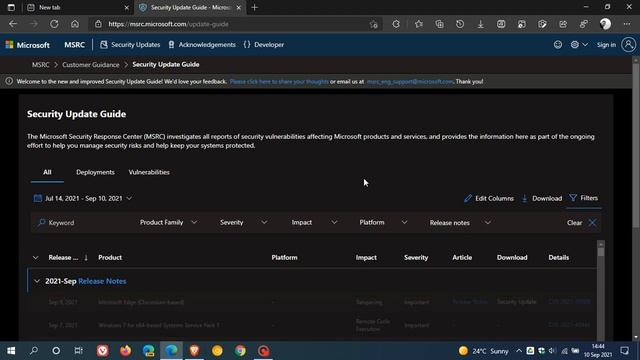Close the New tab tab
Viewport: 640px width, 360px height.
tap(127, 7)
